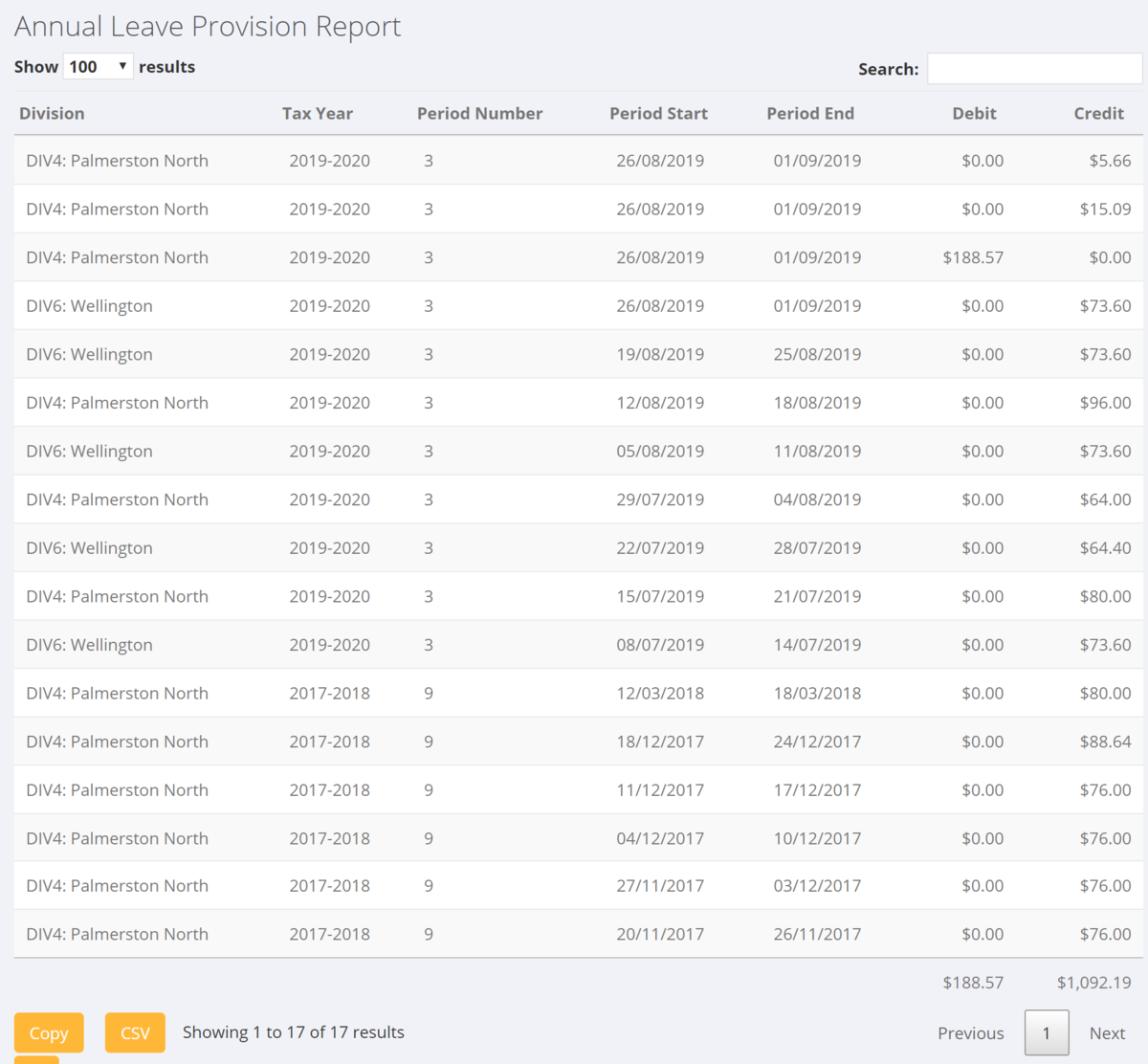Click the Copy button
This screenshot has height=1064, width=1148.
tap(49, 1032)
